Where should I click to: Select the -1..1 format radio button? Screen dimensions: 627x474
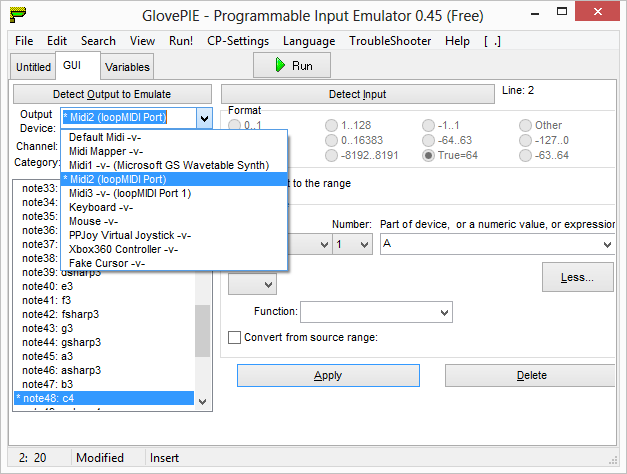click(x=428, y=125)
